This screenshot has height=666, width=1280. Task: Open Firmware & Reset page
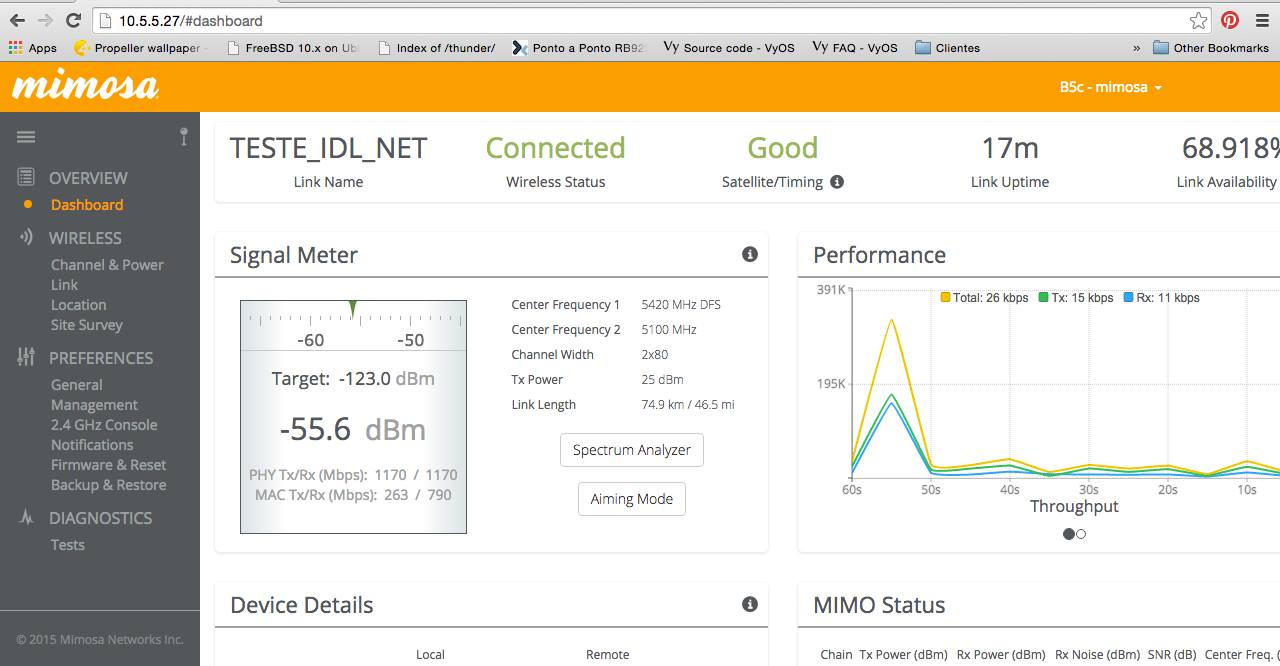tap(109, 464)
